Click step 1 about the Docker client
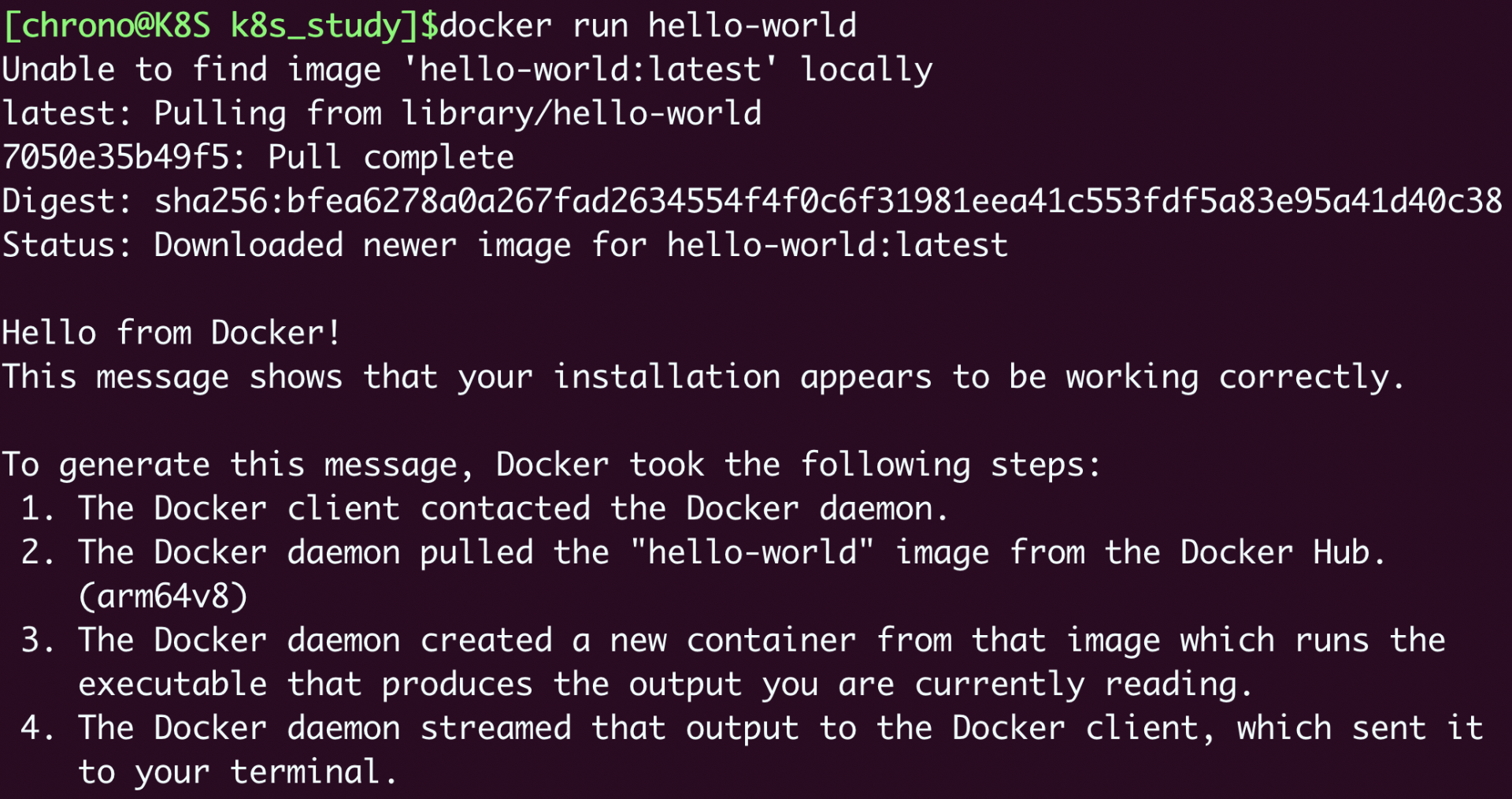 (x=485, y=509)
